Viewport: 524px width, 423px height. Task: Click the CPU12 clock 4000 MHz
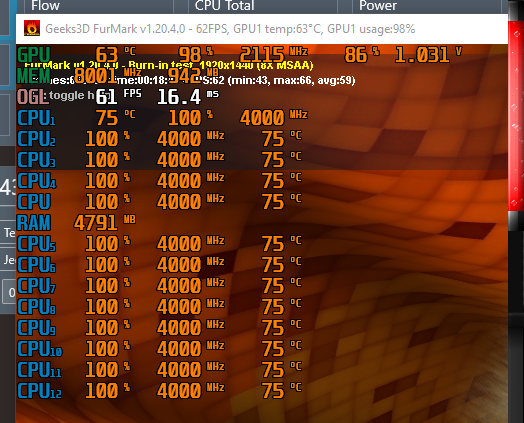191,390
